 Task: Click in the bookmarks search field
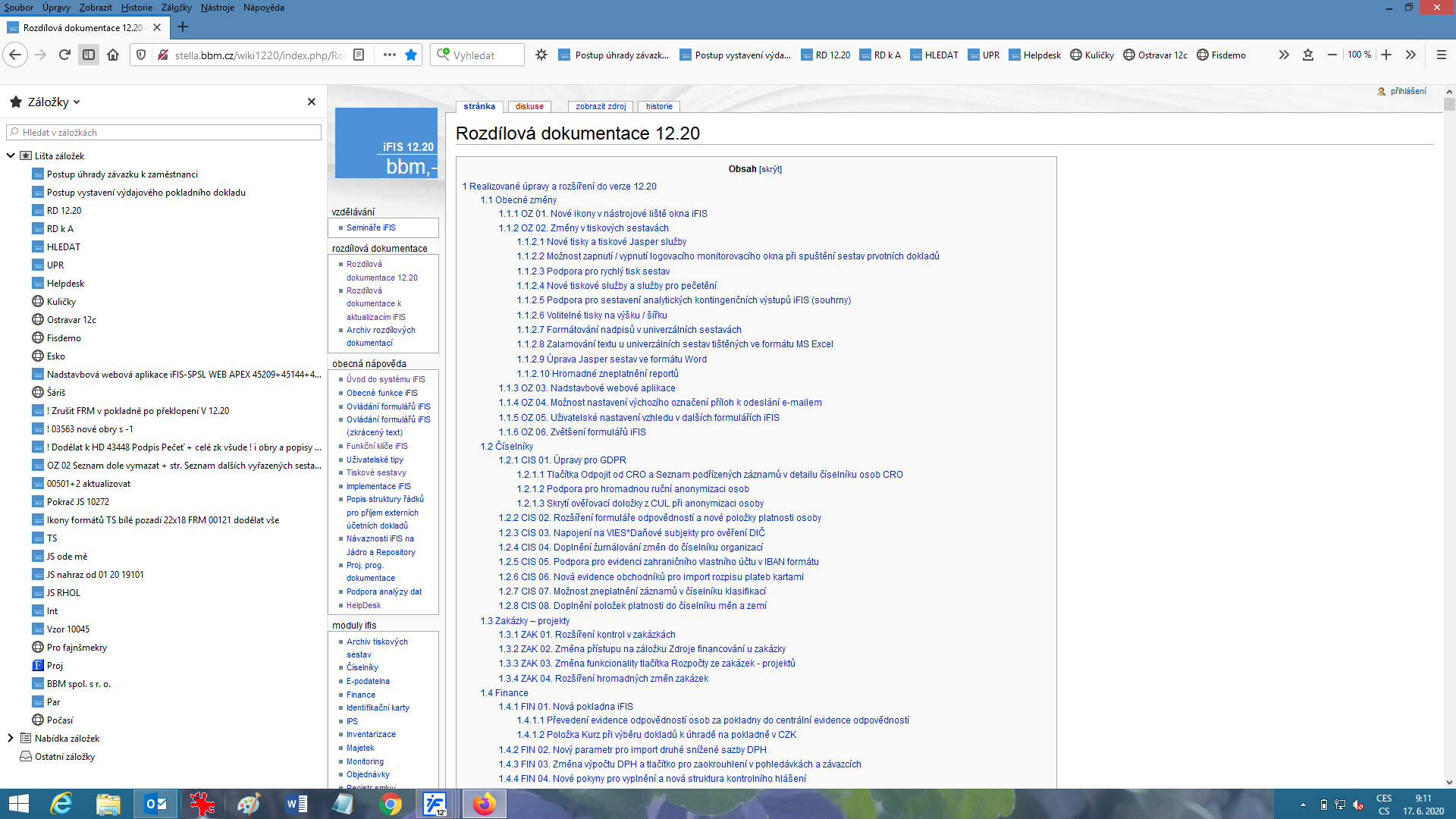coord(164,132)
